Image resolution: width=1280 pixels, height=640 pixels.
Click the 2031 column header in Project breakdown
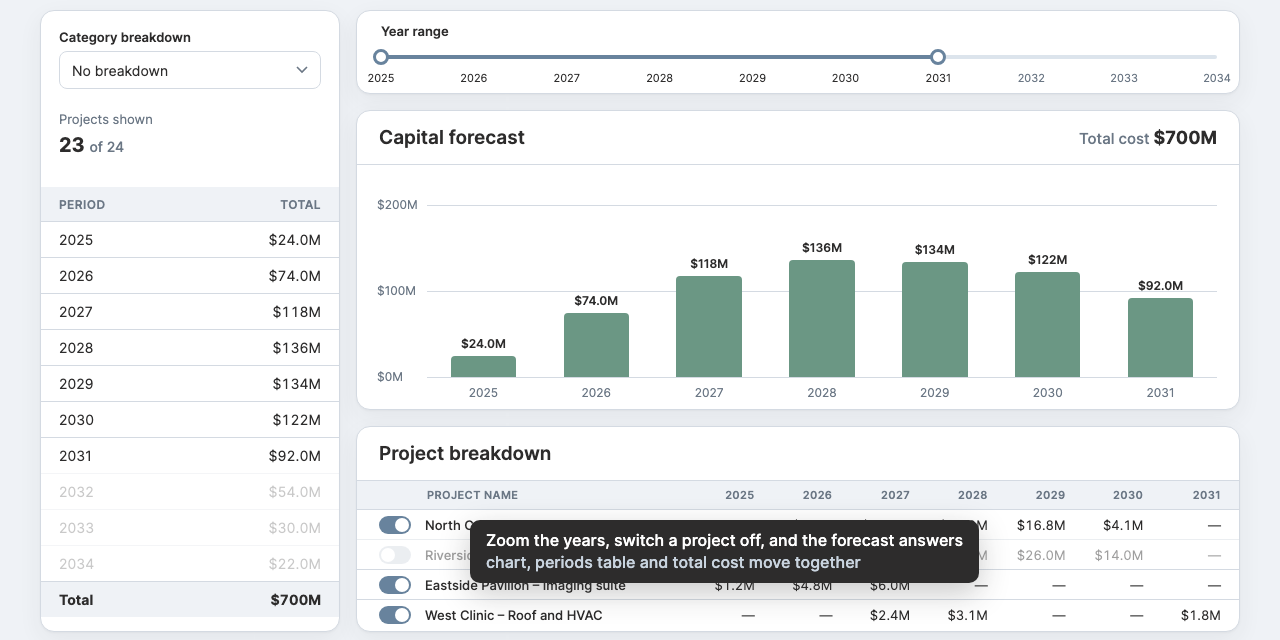click(x=1206, y=495)
